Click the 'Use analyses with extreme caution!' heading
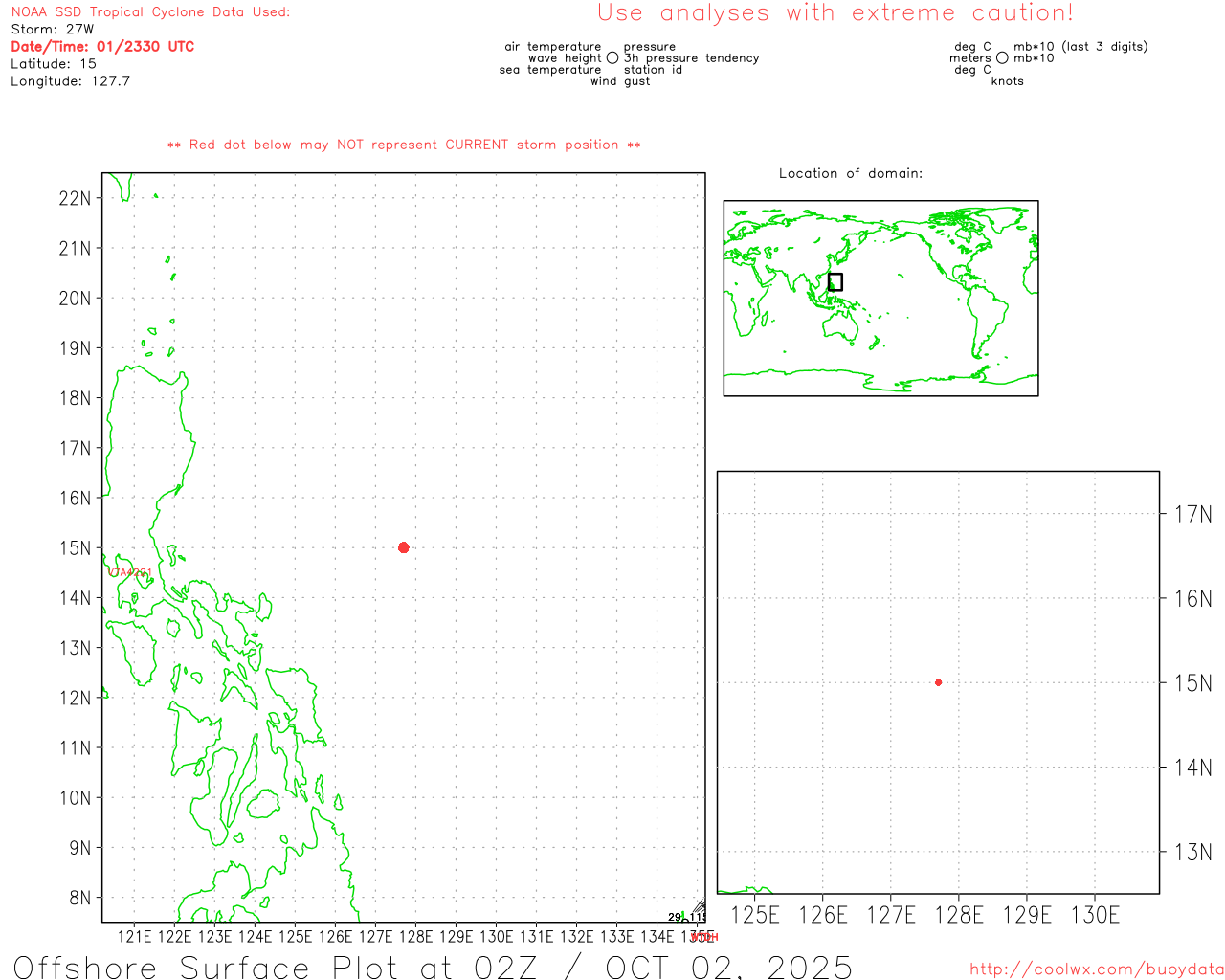 click(x=835, y=13)
